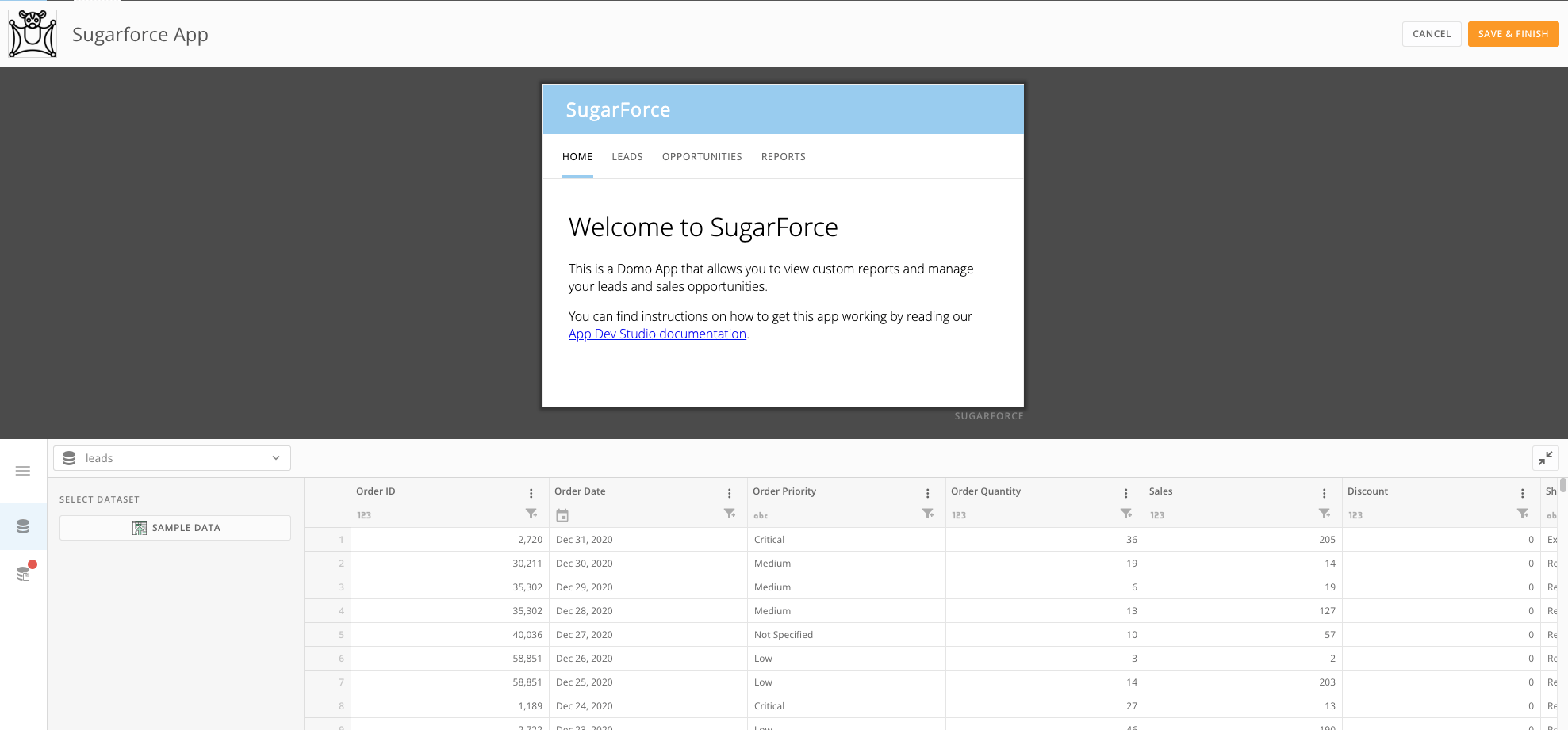Select Sales cell 205
The width and height of the screenshot is (1568, 730).
pos(1243,540)
